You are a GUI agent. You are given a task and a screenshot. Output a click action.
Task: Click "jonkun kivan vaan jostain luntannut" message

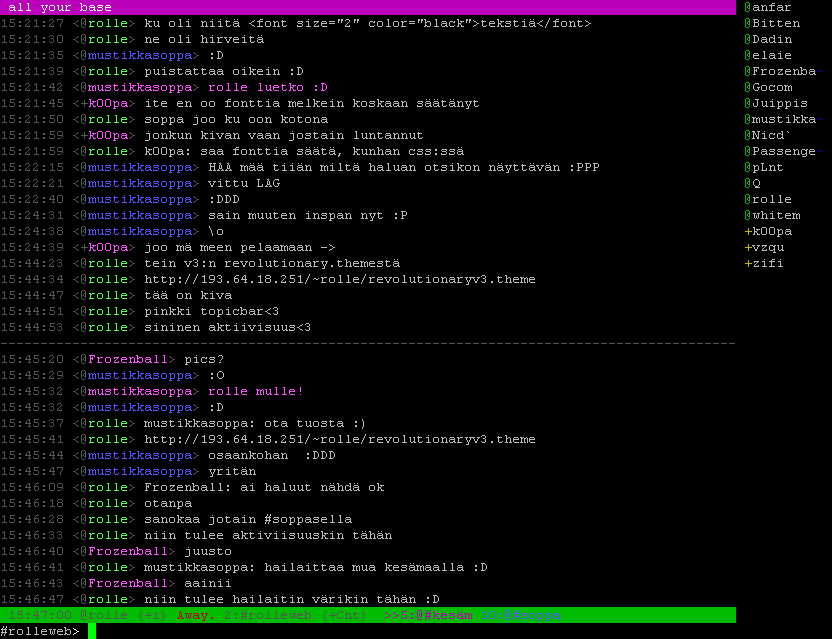coord(284,135)
